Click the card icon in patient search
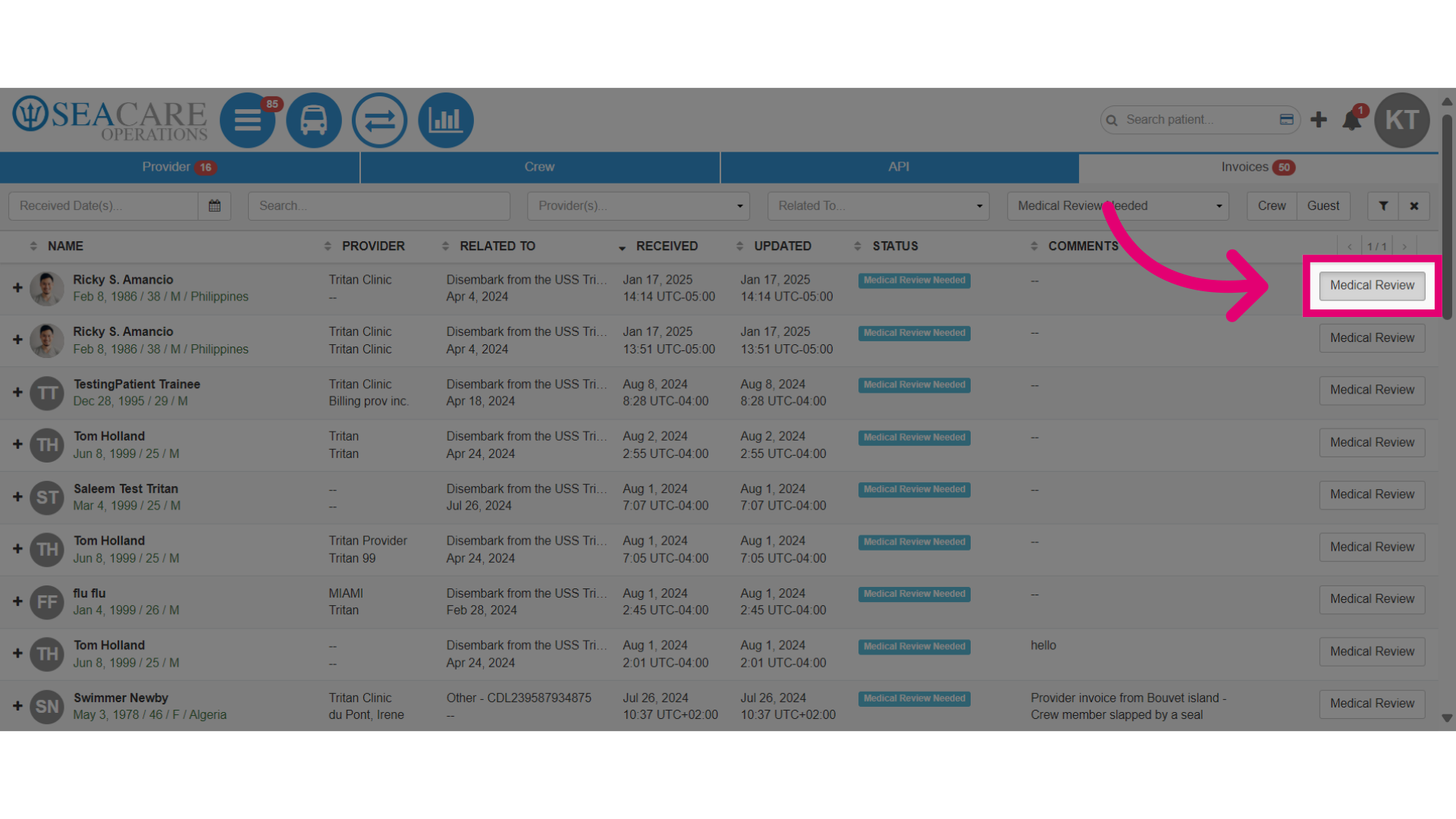 [x=1286, y=120]
